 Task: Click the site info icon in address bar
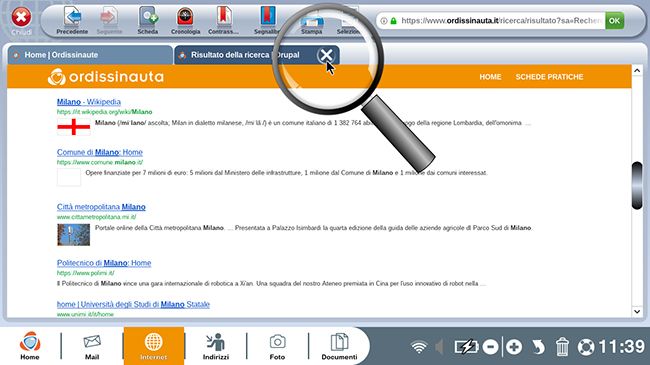tap(384, 21)
